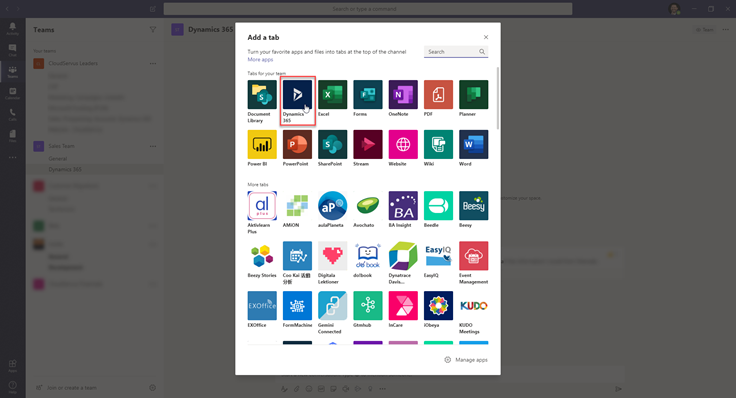The height and width of the screenshot is (398, 736).
Task: Pick the Avochato app icon
Action: tap(368, 206)
